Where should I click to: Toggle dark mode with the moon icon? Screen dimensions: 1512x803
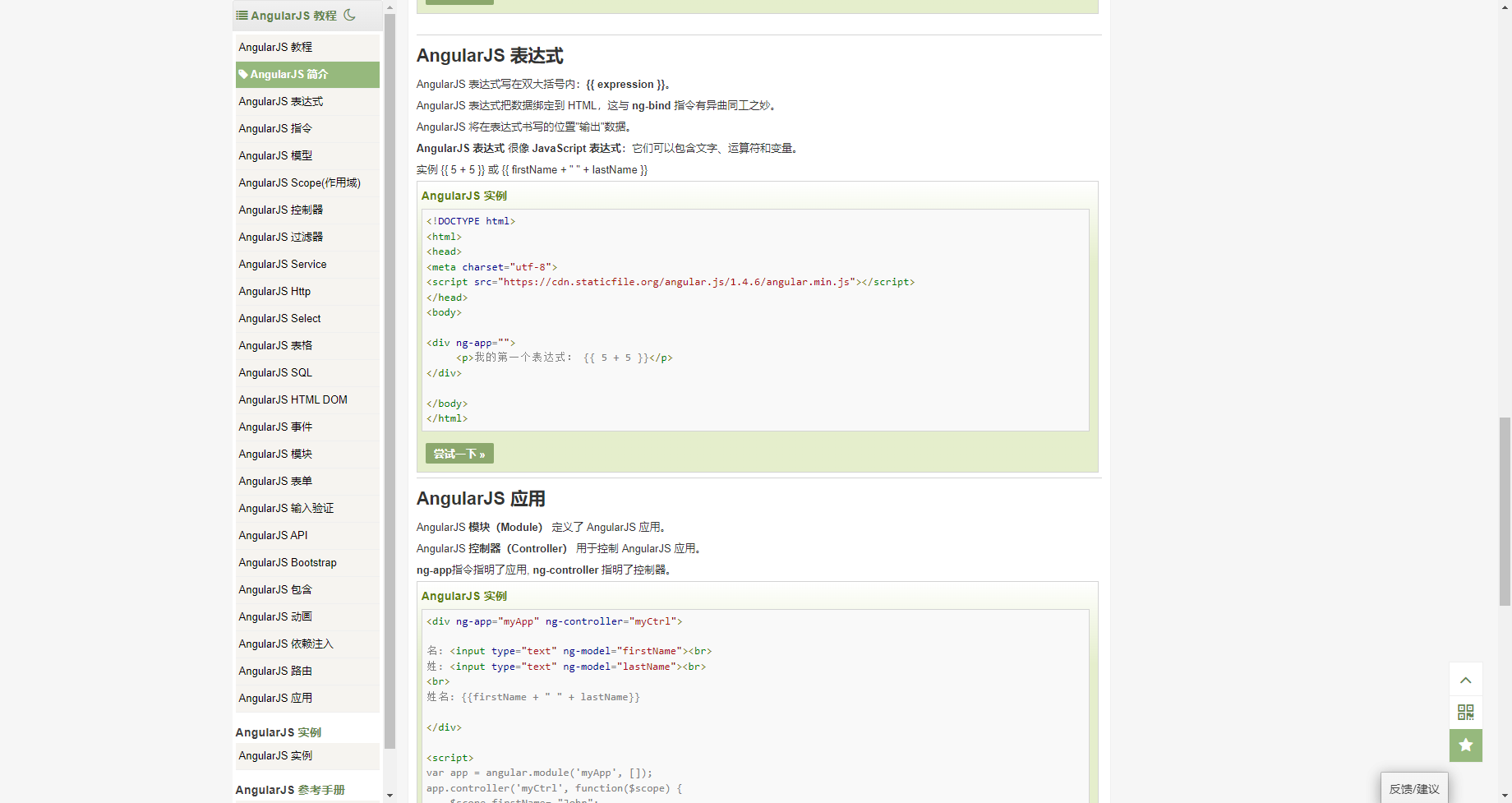click(348, 15)
